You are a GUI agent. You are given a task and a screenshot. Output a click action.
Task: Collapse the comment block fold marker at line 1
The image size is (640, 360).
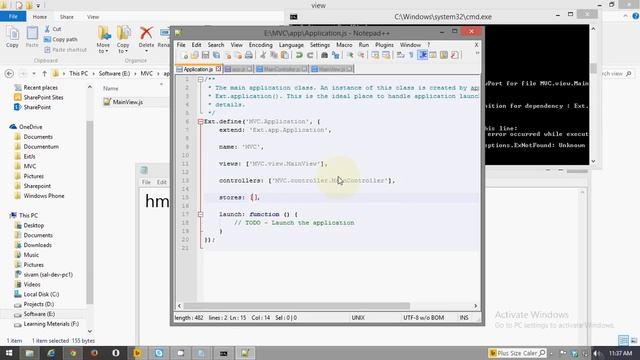[200, 79]
